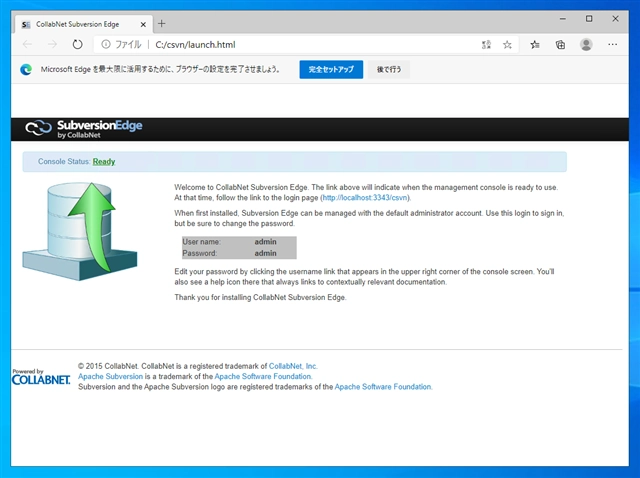Click the database upload arrow image
The height and width of the screenshot is (478, 640).
coord(80,231)
